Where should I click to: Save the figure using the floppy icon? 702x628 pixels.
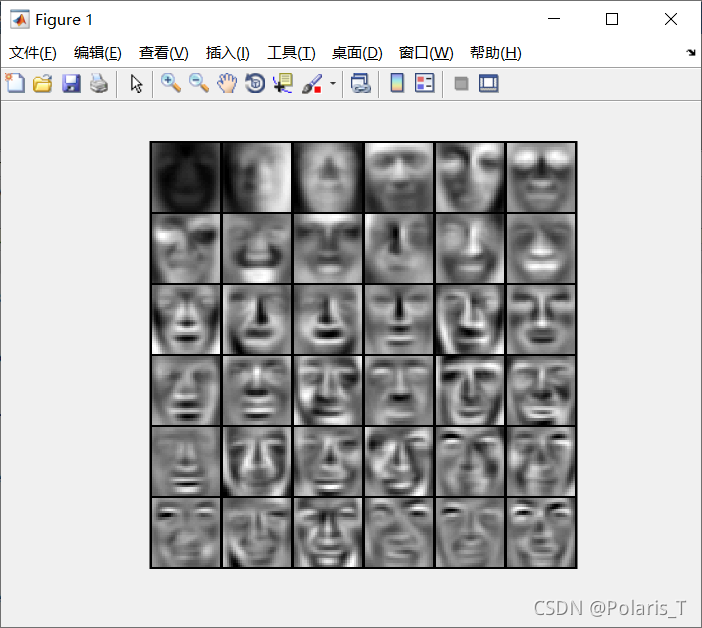71,84
